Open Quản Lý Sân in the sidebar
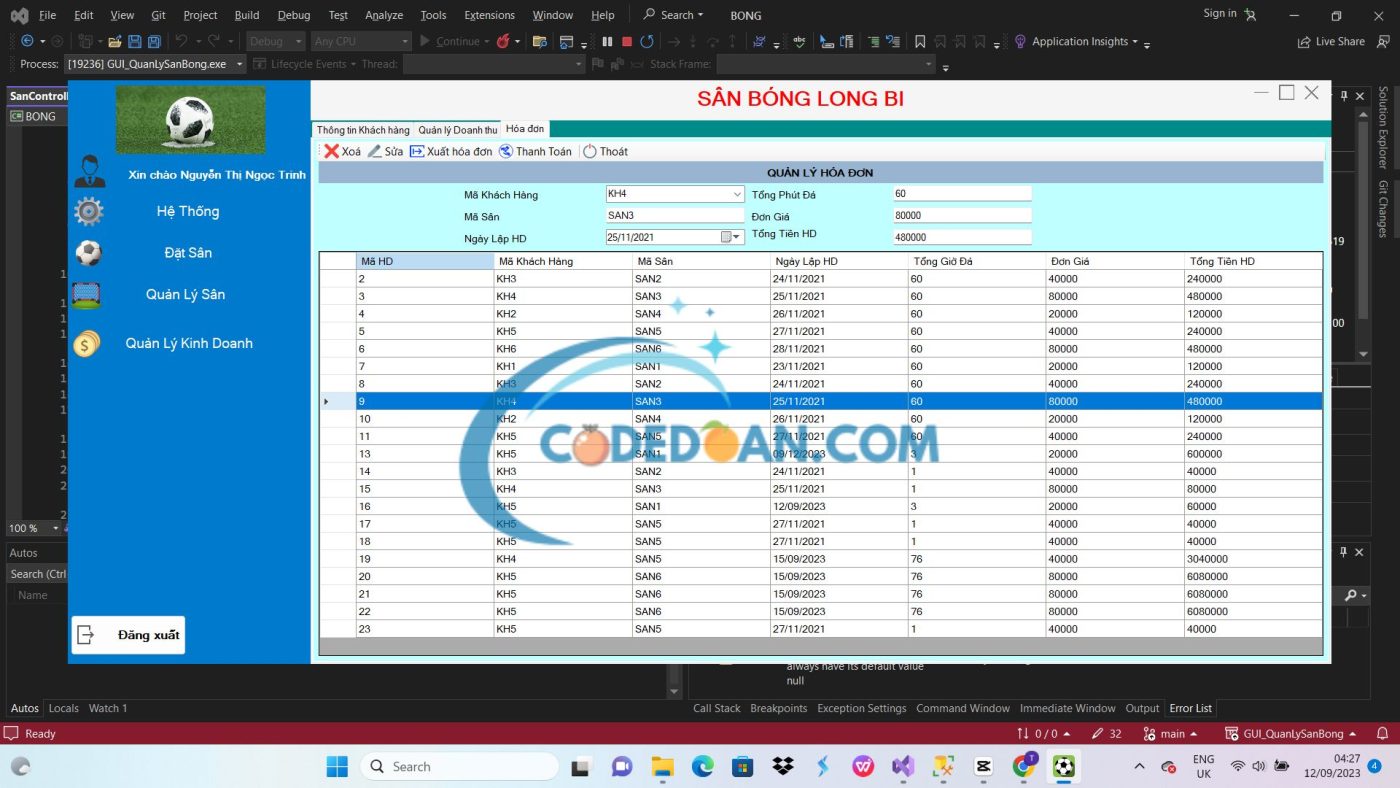 point(185,295)
